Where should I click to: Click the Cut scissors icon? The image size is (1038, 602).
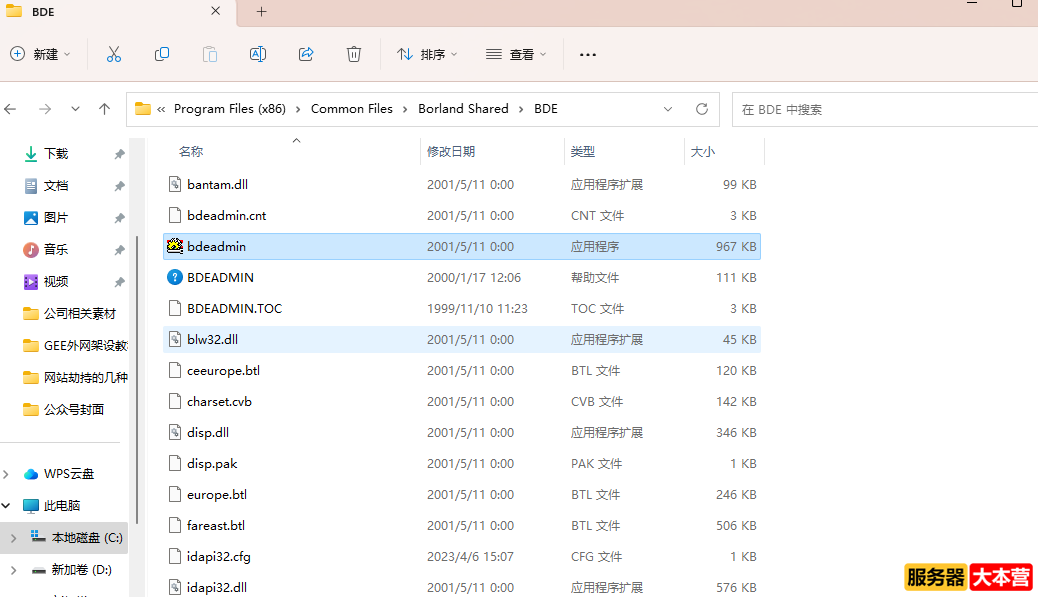point(114,54)
